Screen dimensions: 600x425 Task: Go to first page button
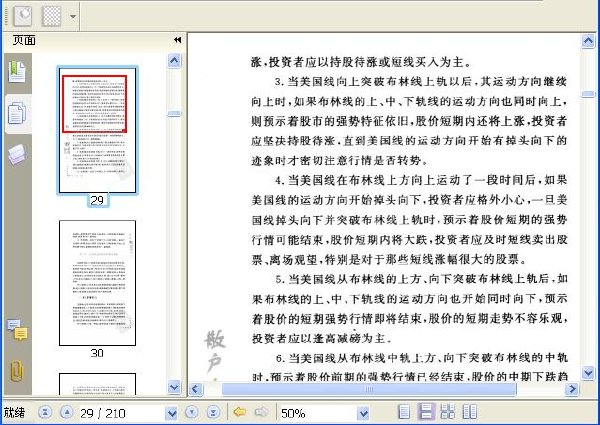45,412
